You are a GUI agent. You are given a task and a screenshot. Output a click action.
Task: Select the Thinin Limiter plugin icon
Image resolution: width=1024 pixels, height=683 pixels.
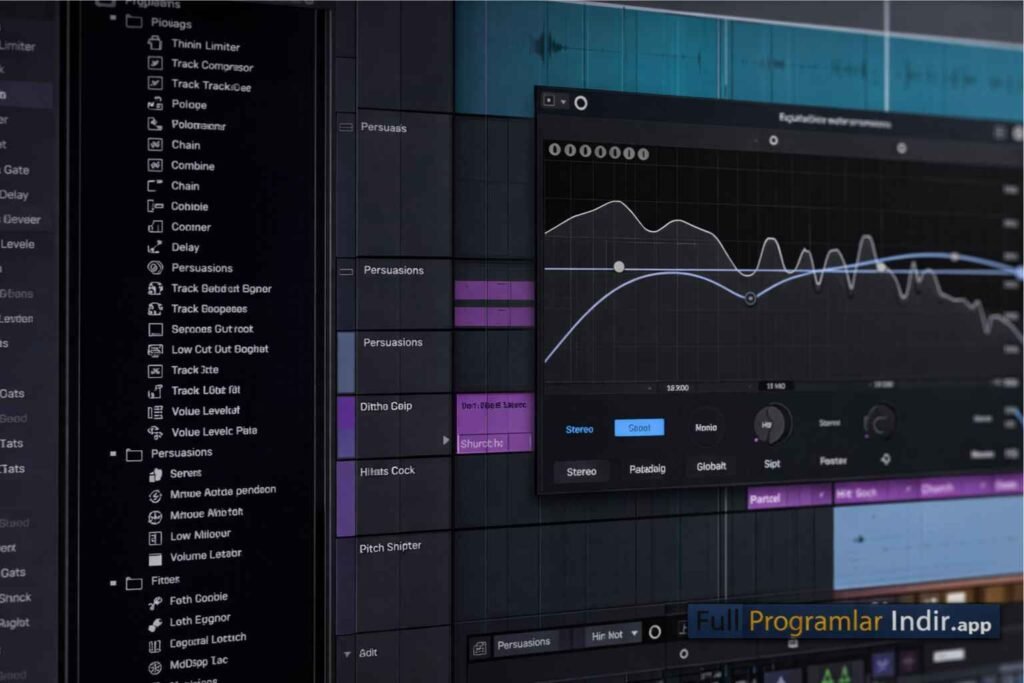155,45
